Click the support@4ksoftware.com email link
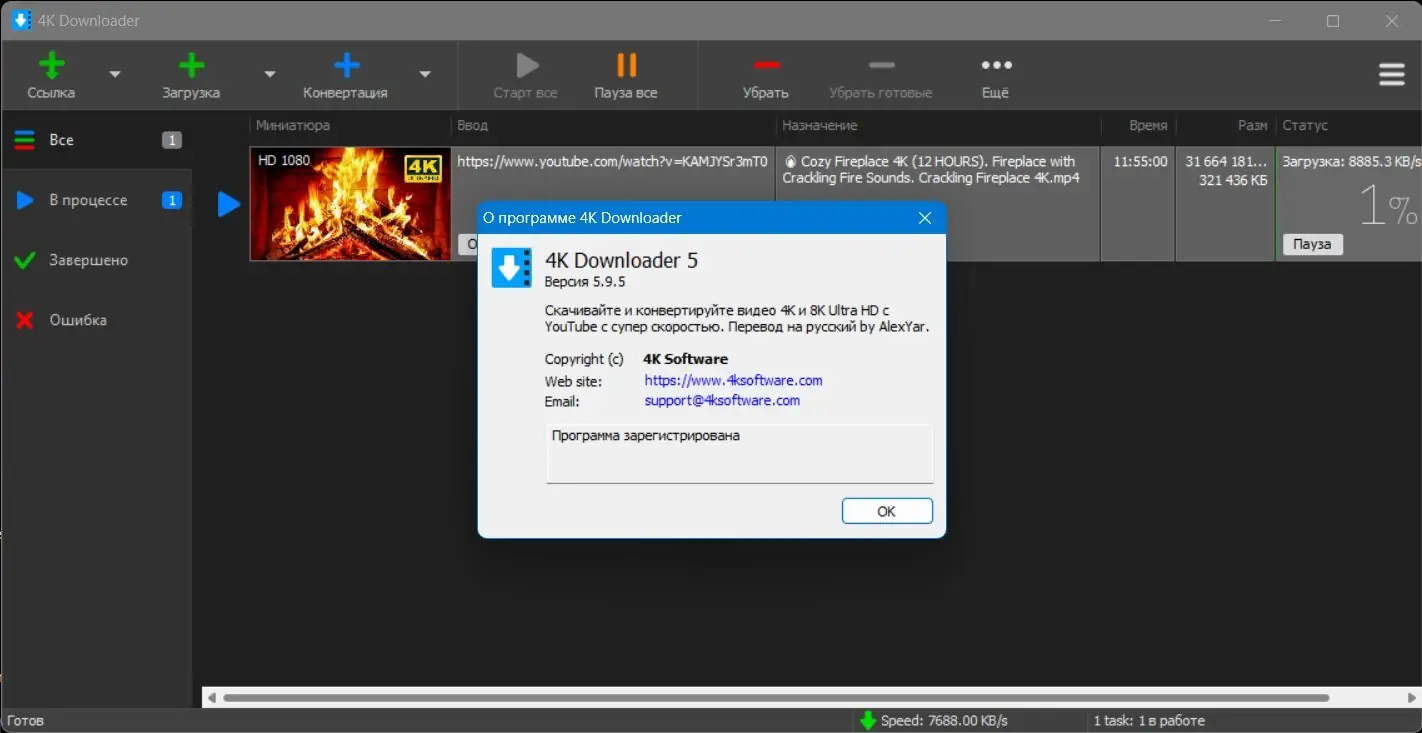The height and width of the screenshot is (733, 1422). tap(722, 400)
